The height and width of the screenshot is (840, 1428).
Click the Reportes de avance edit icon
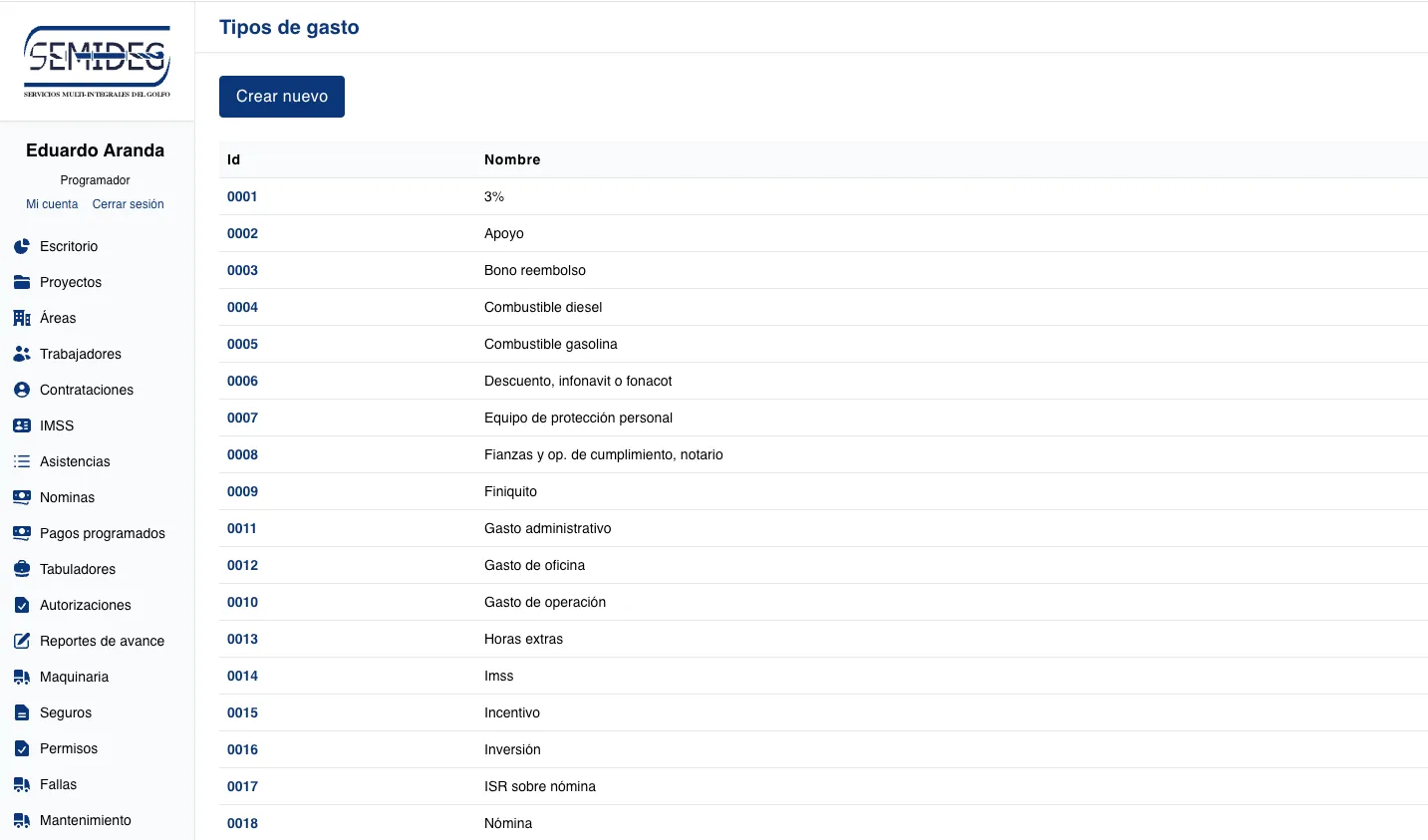(22, 641)
